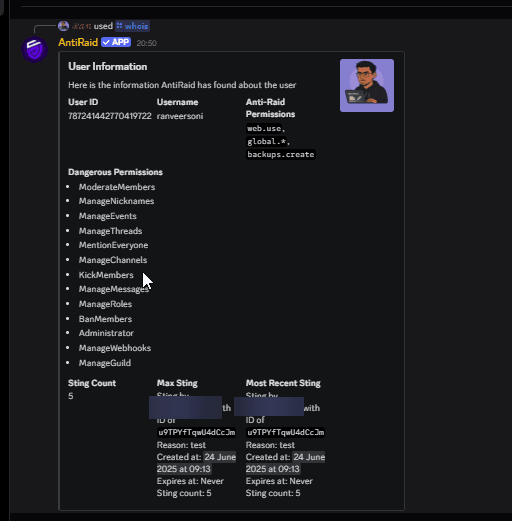Screen dimensions: 512x521
Task: Click the Created at date under Max Sting
Action: (x=196, y=463)
